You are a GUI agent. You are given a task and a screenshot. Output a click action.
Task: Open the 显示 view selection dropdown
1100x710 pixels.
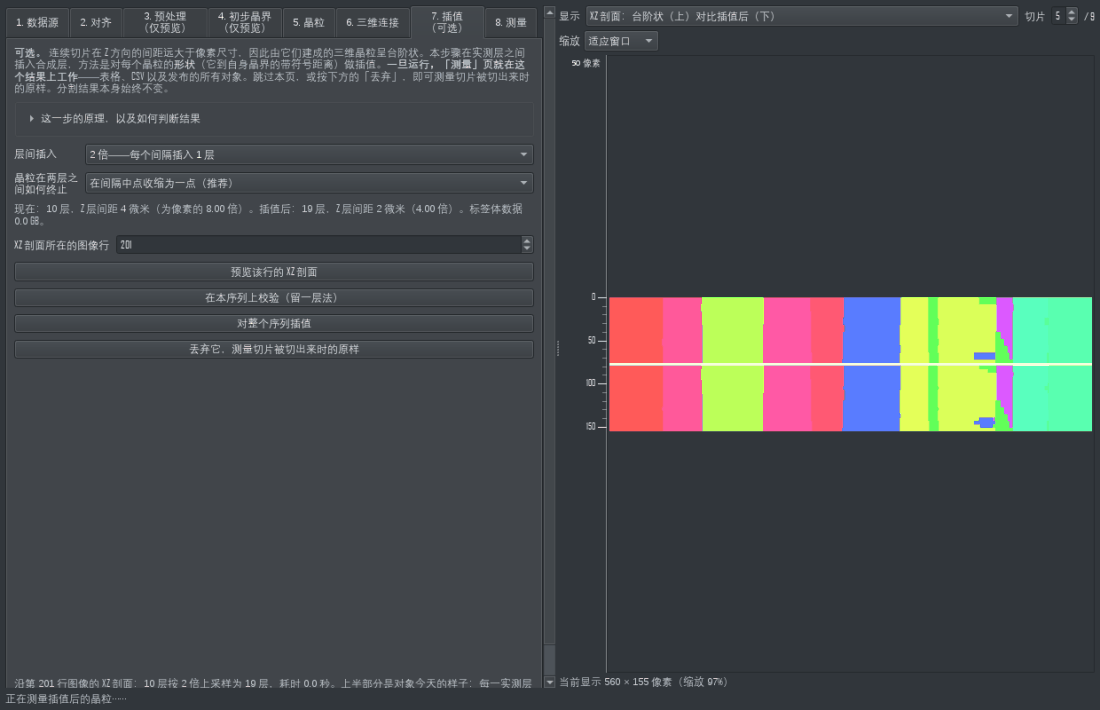[x=801, y=16]
